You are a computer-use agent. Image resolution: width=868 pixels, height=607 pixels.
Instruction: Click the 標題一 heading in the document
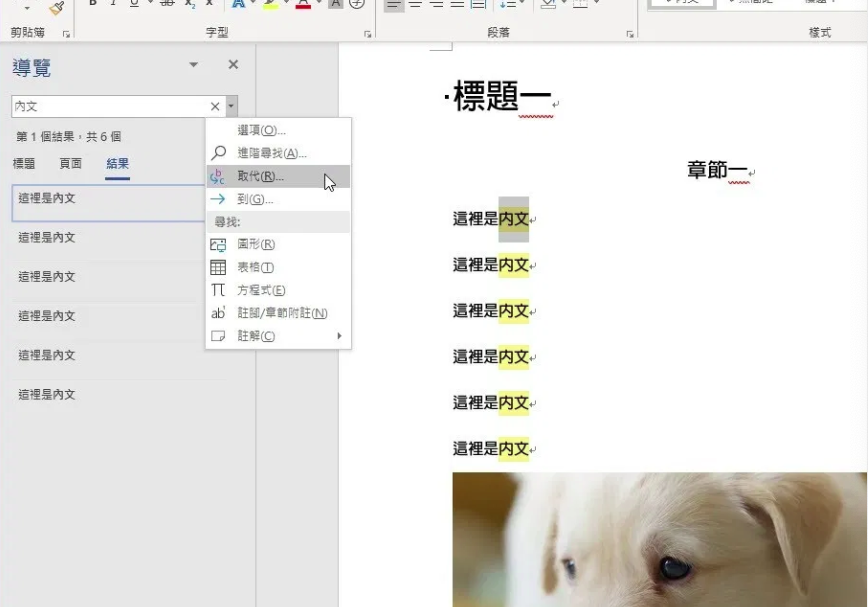click(502, 96)
